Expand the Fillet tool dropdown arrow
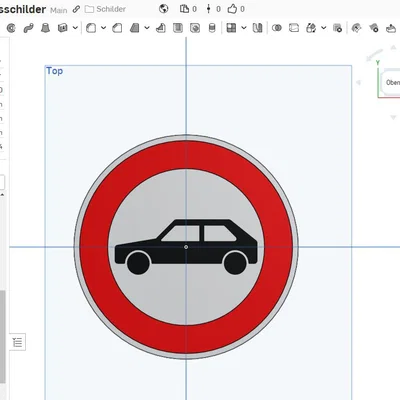 click(x=103, y=28)
